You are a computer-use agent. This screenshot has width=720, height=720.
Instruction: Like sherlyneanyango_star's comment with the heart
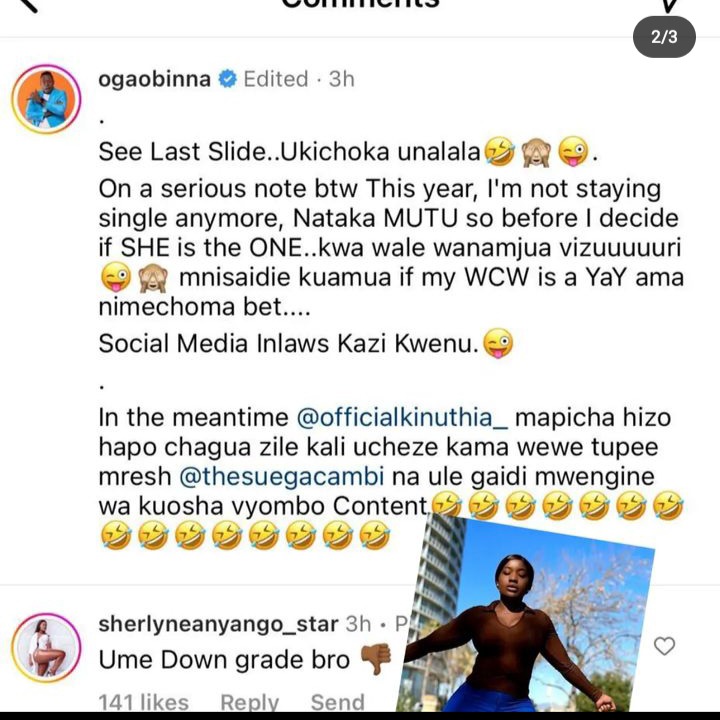664,646
